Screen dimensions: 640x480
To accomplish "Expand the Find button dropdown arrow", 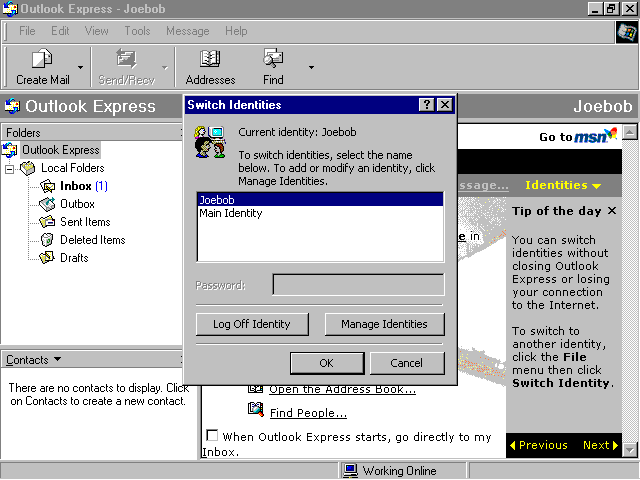I will click(x=311, y=68).
